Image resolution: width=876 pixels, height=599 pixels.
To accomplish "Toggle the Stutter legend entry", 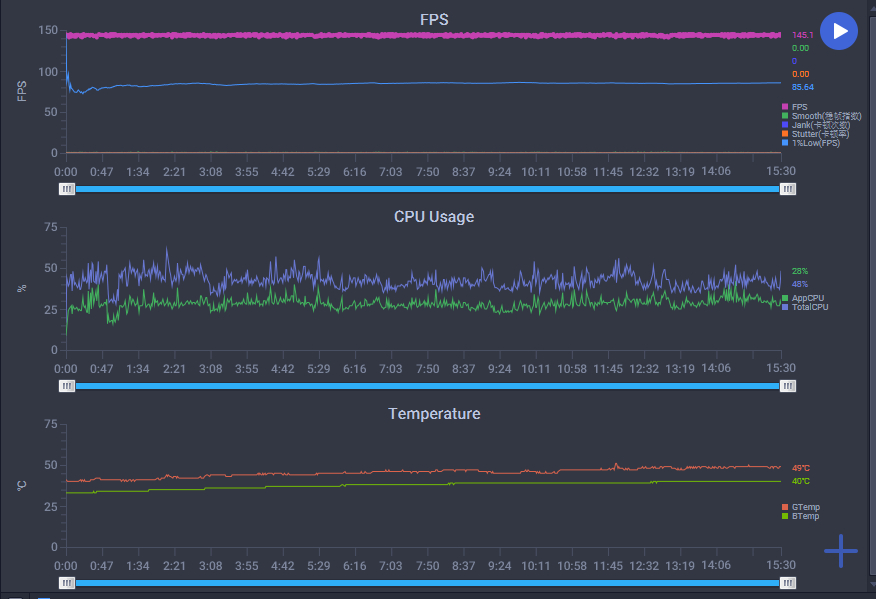I will coord(816,134).
